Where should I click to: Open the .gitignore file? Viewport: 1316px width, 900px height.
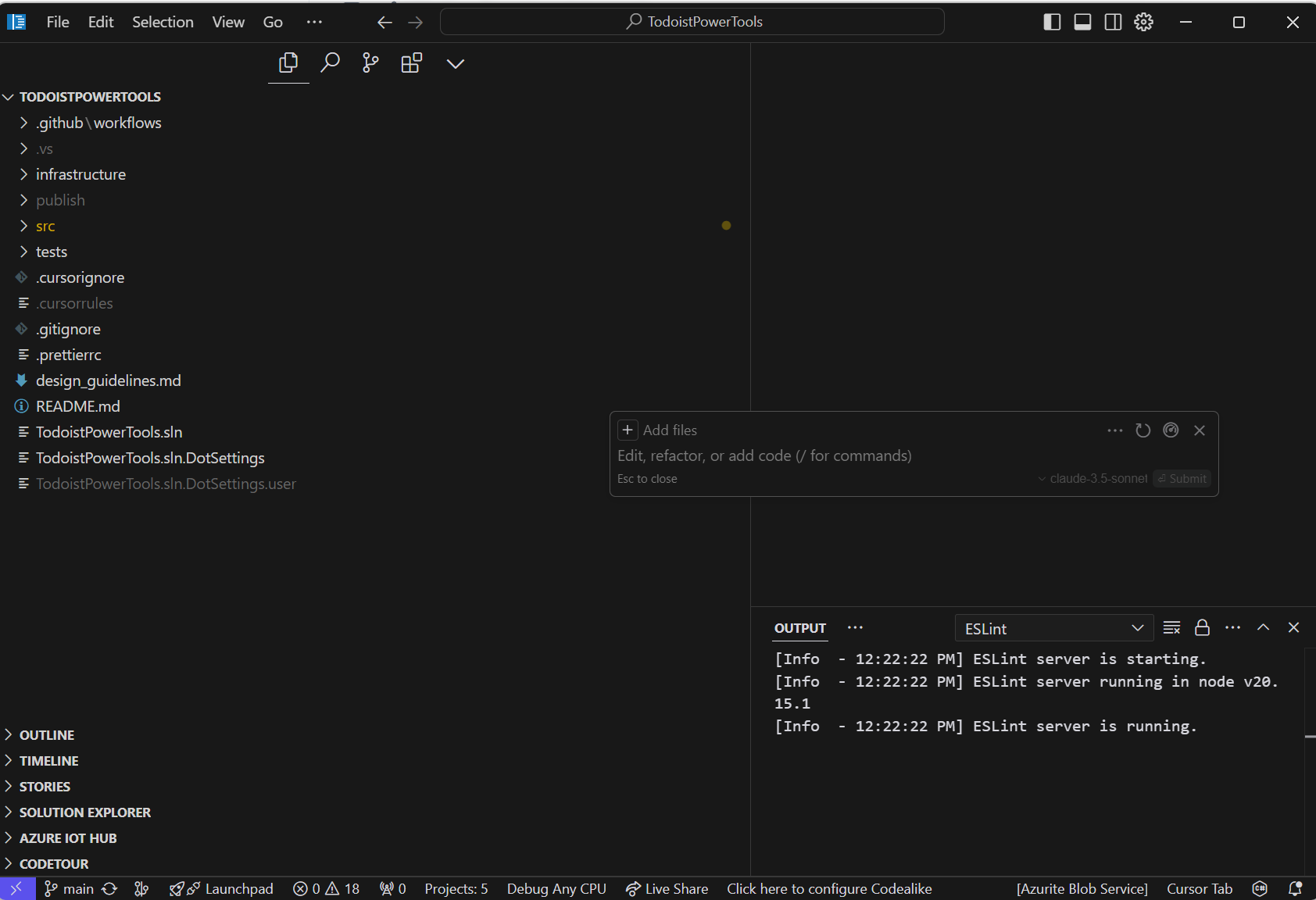[x=375, y=329]
